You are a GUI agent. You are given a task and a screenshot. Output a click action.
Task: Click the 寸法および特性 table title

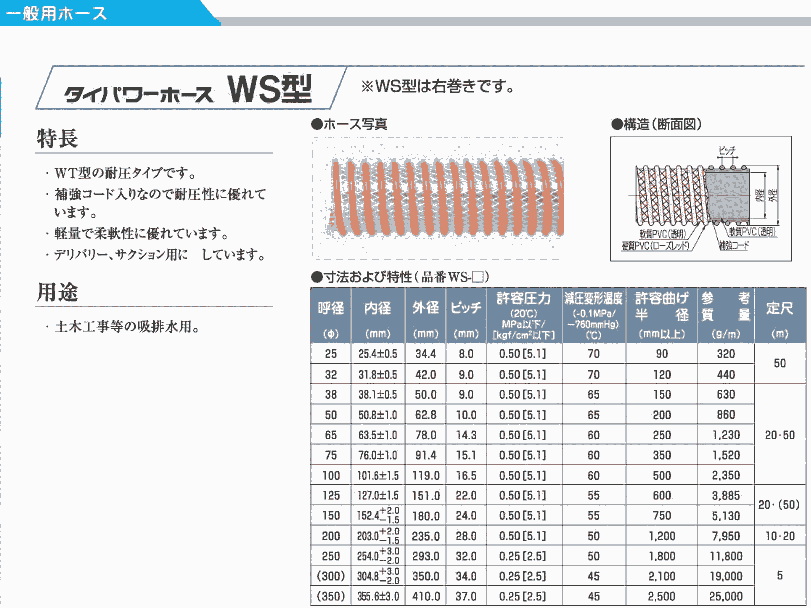[399, 277]
